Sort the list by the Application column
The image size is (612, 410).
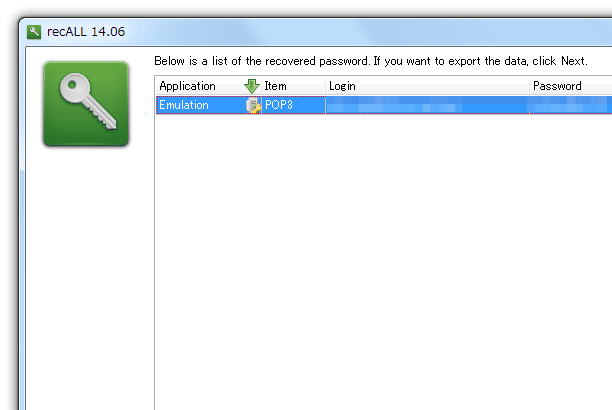coord(208,86)
